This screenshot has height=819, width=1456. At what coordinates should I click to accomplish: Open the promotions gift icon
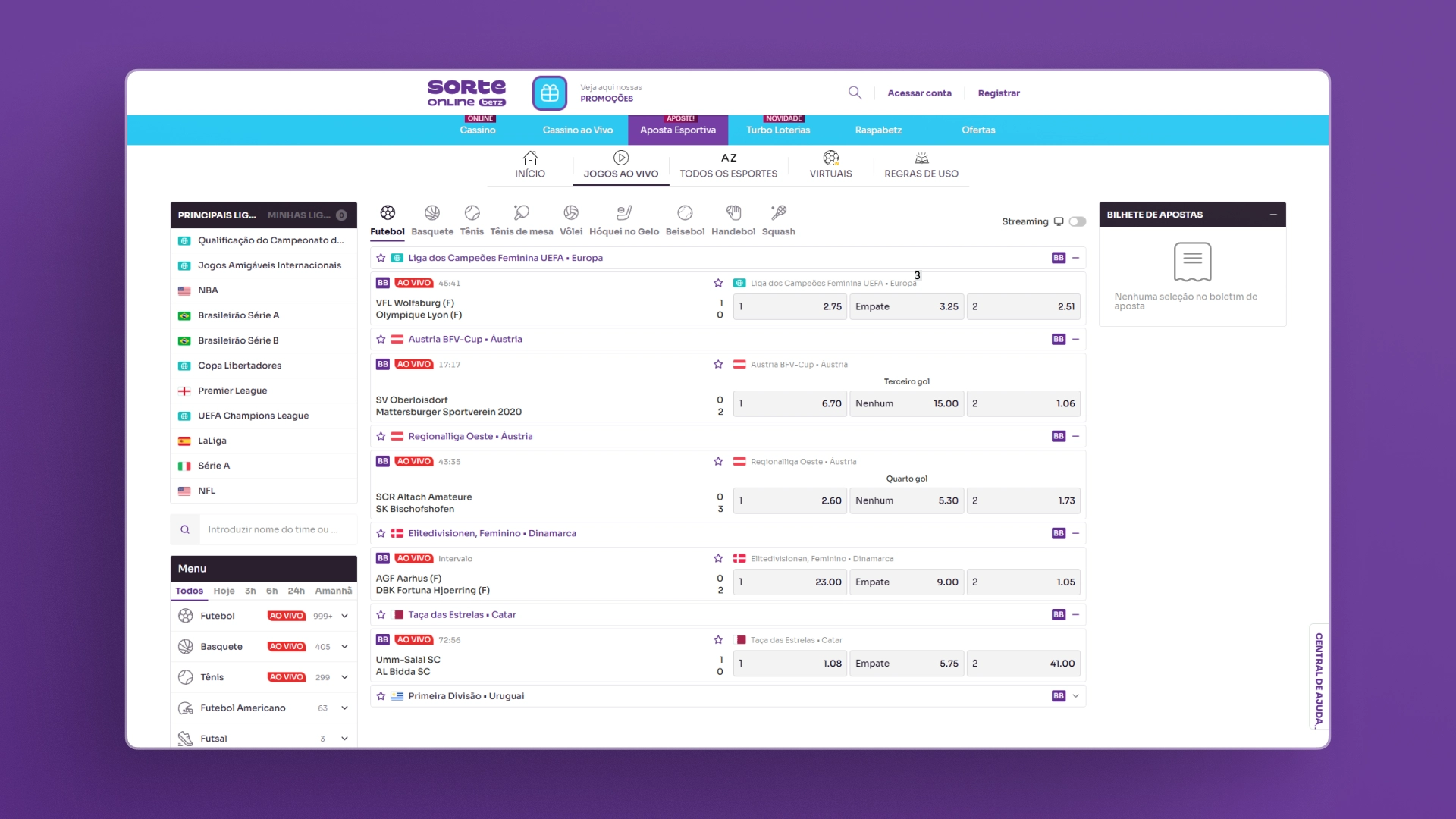tap(549, 93)
